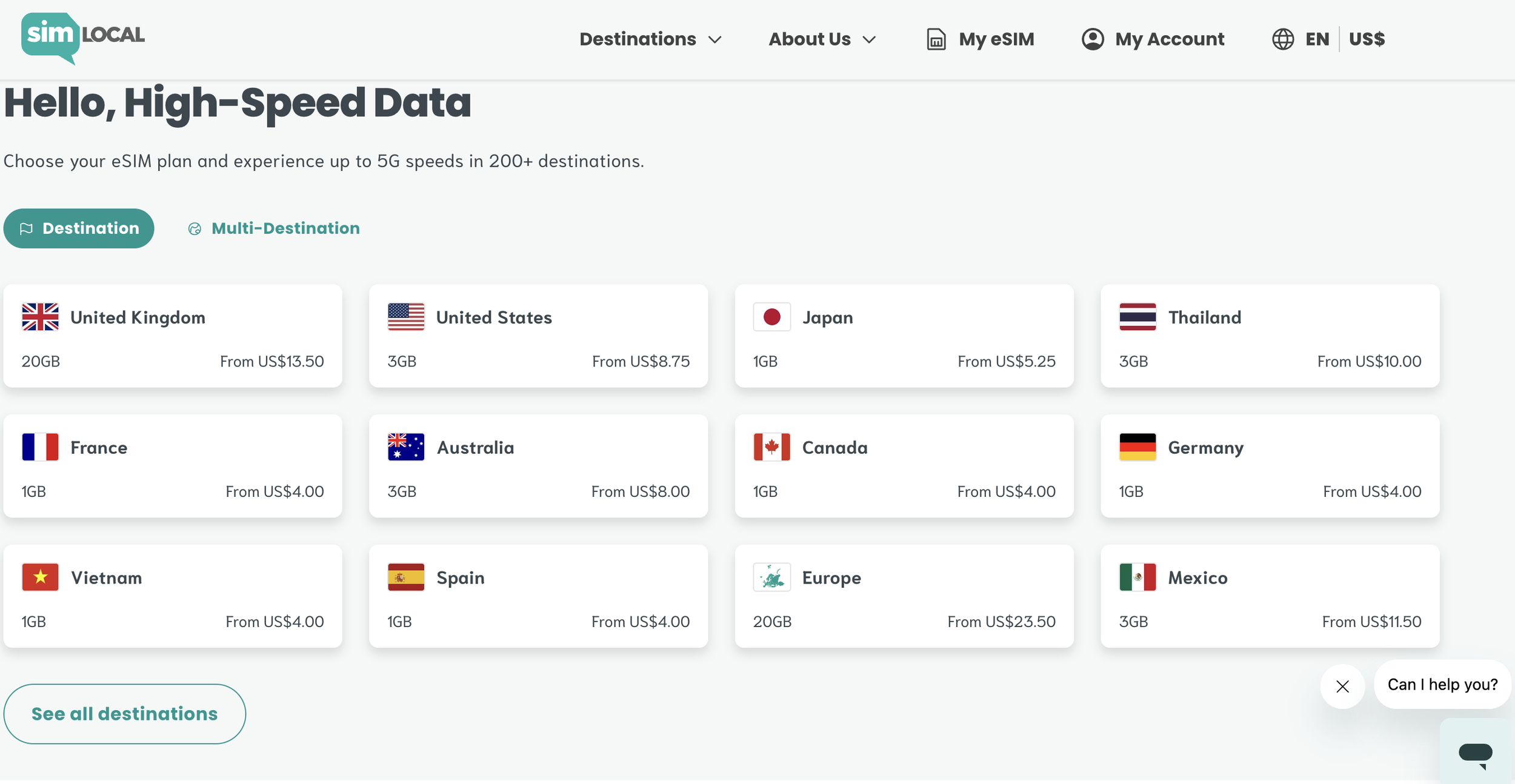This screenshot has height=784, width=1515.
Task: Click the See all destinations button
Action: pos(125,713)
